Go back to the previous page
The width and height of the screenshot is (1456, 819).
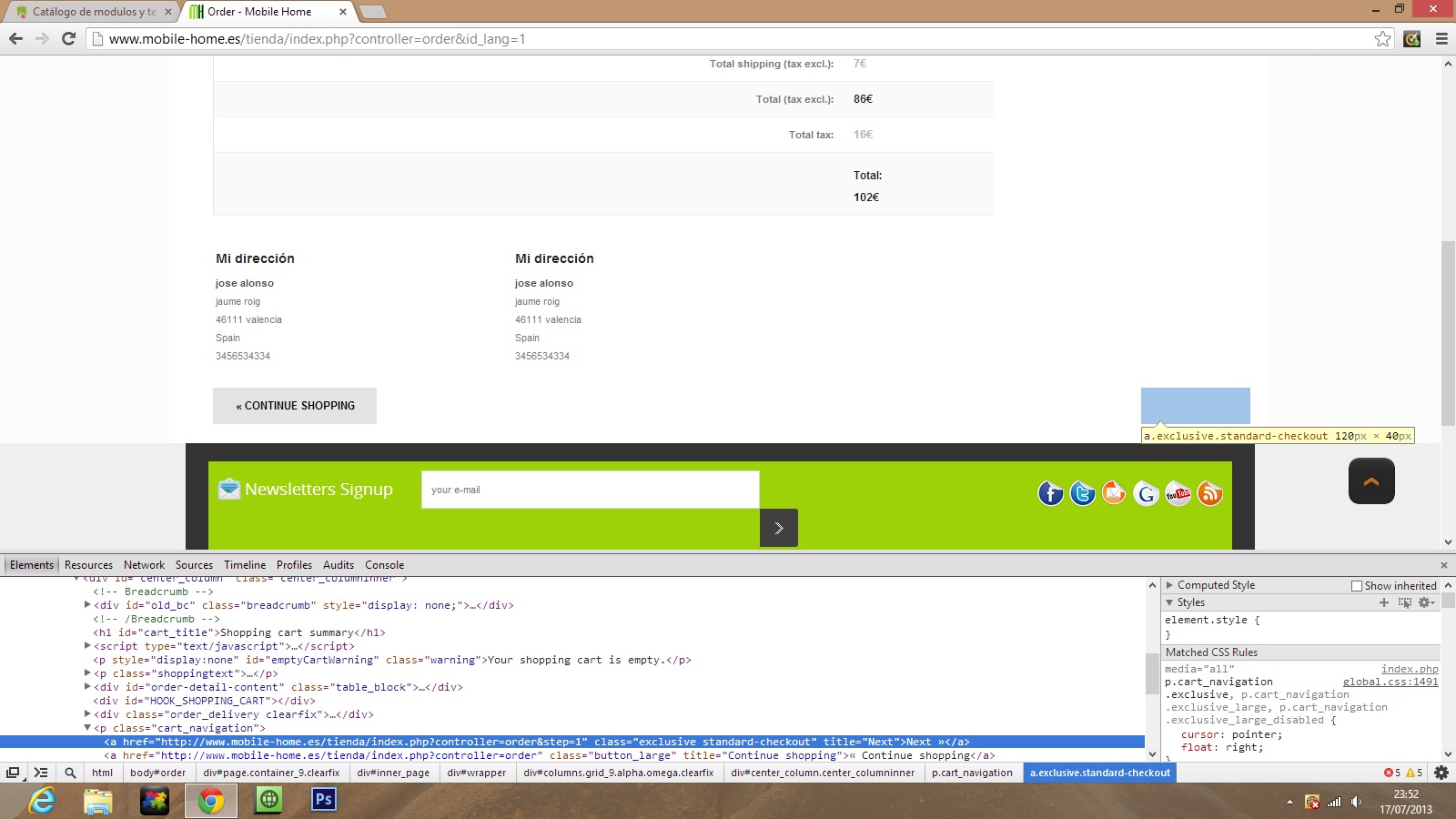[x=15, y=38]
